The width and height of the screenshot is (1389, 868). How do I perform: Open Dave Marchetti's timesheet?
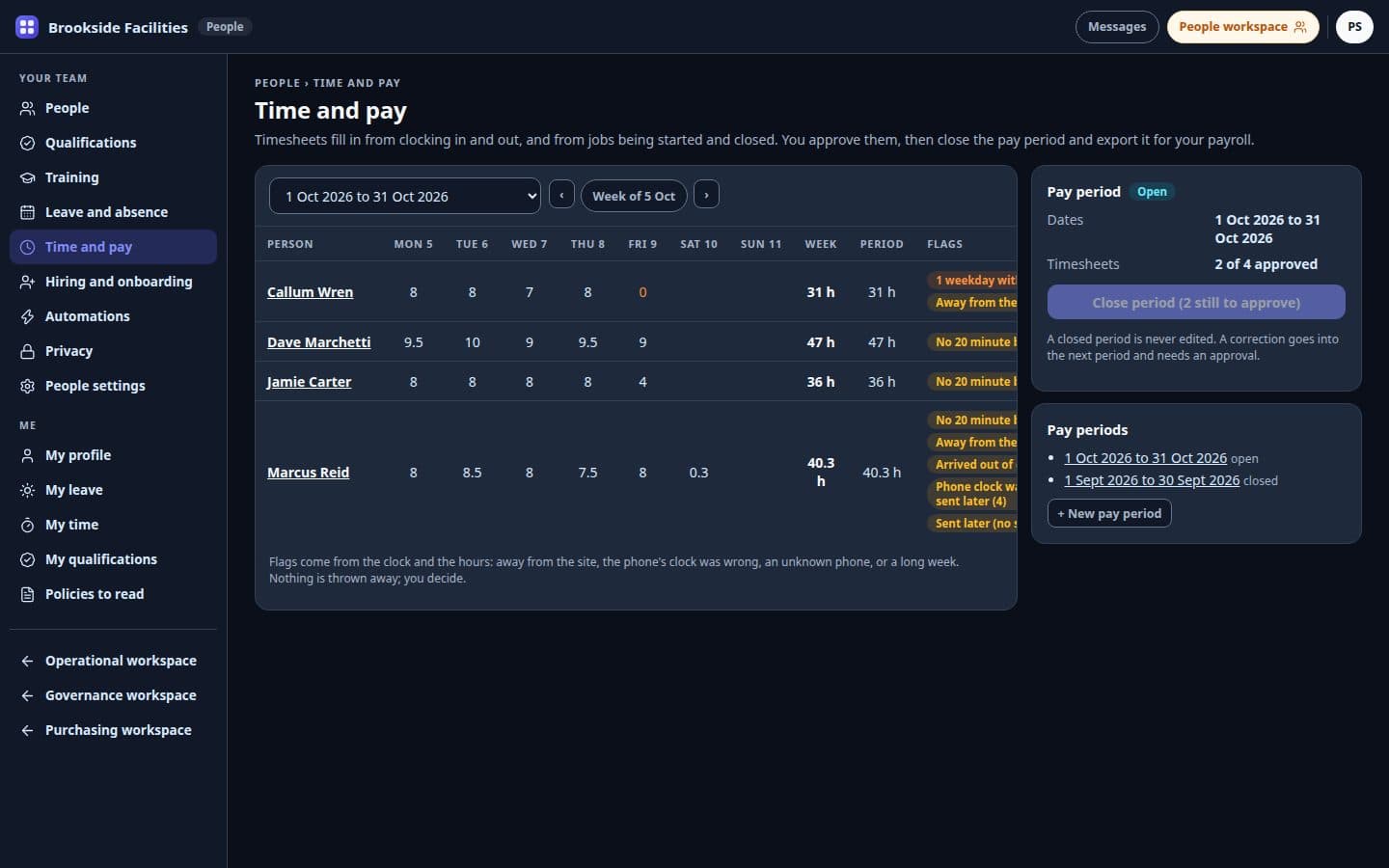[318, 342]
